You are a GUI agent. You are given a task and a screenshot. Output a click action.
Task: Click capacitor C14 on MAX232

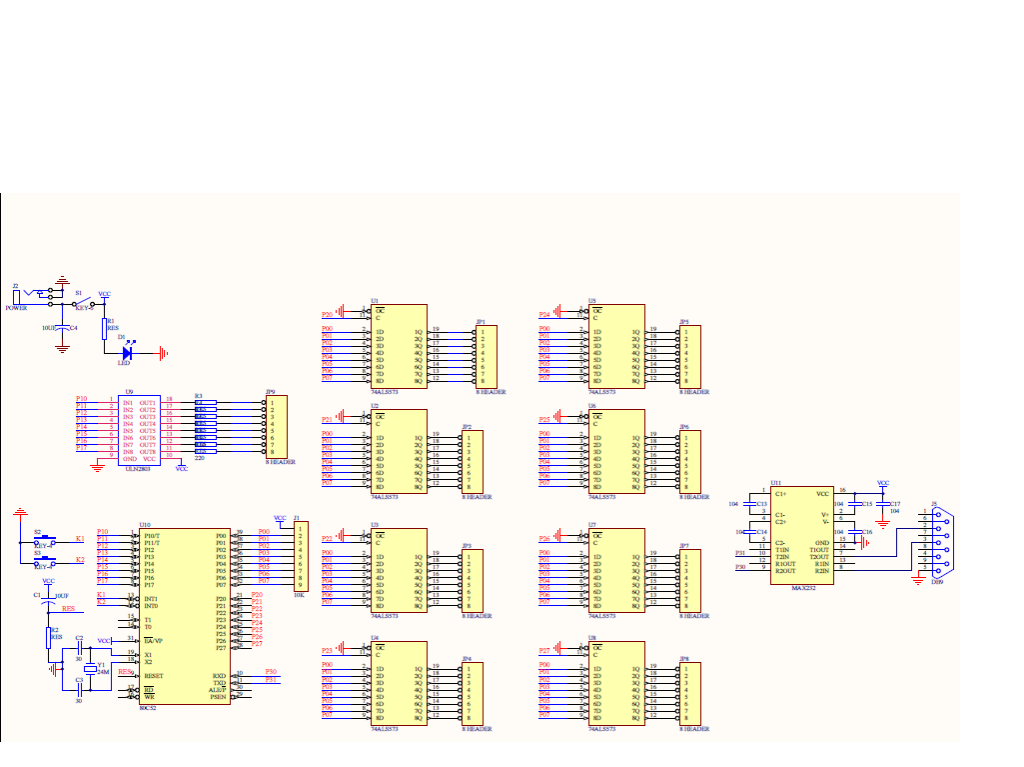click(x=750, y=532)
